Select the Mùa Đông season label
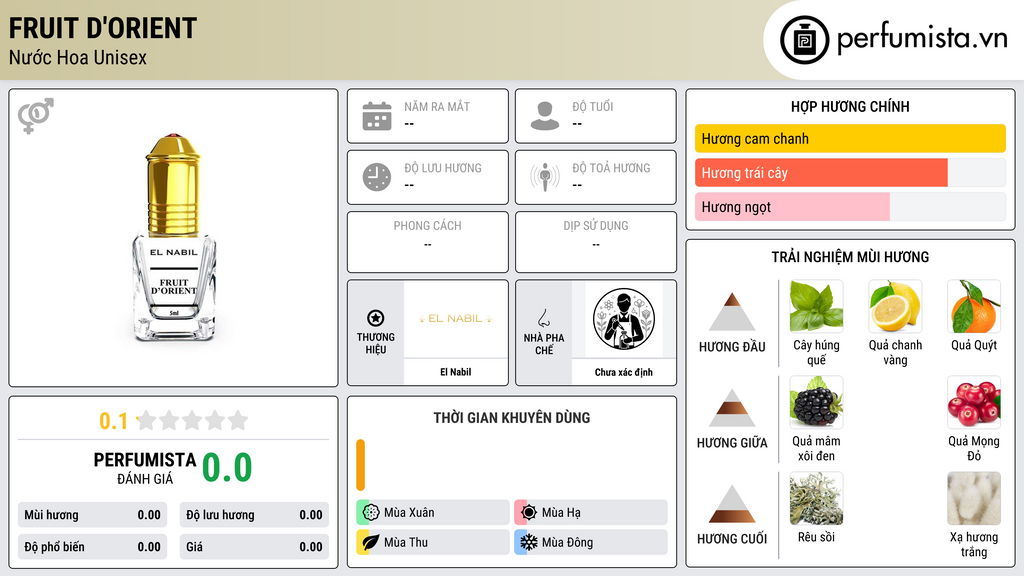 [568, 542]
